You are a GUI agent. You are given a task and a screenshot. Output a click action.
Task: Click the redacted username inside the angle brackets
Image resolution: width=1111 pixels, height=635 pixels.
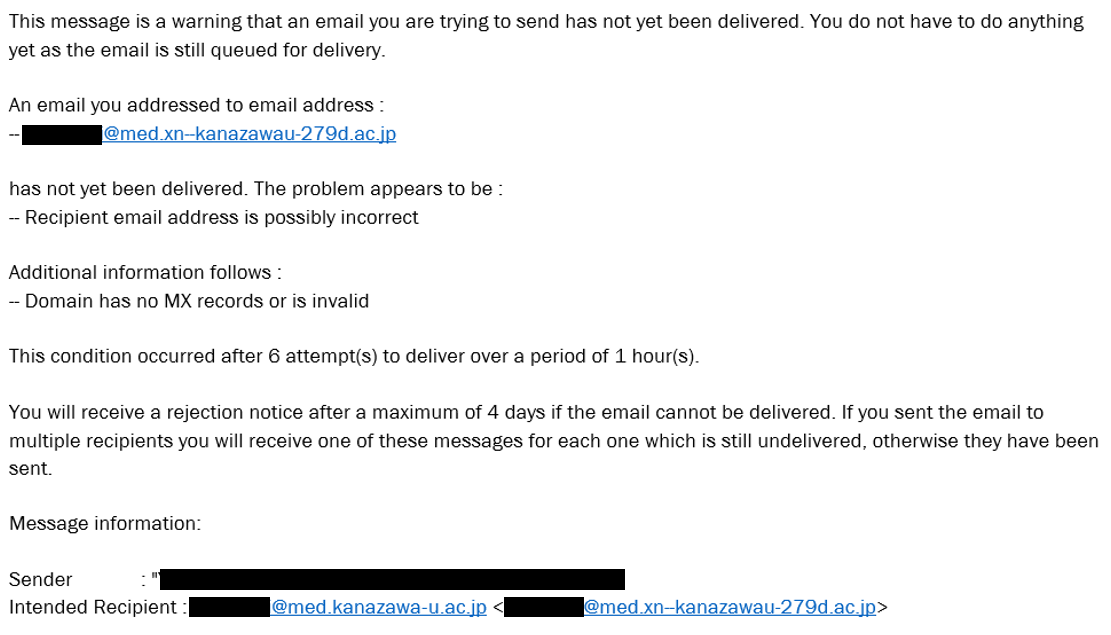point(543,607)
